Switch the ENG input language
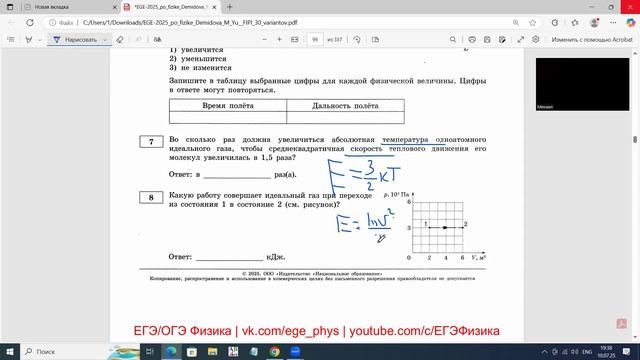 pos(587,351)
